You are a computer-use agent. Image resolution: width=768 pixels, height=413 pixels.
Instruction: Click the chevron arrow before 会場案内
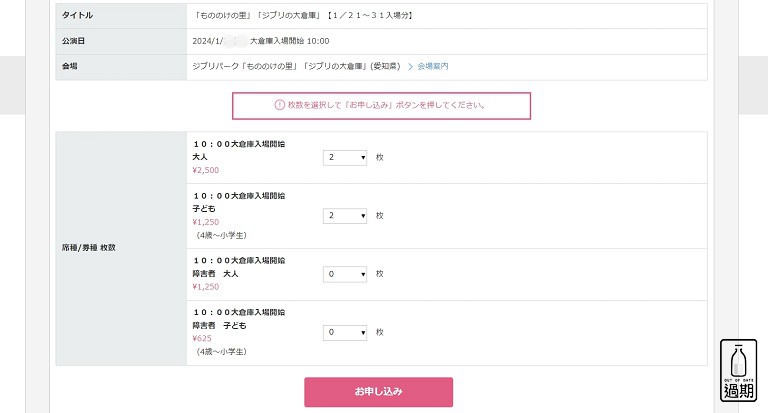click(x=410, y=67)
